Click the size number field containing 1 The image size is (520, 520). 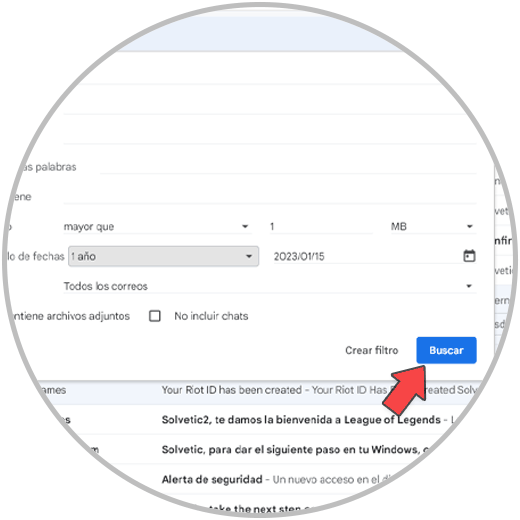coord(321,227)
